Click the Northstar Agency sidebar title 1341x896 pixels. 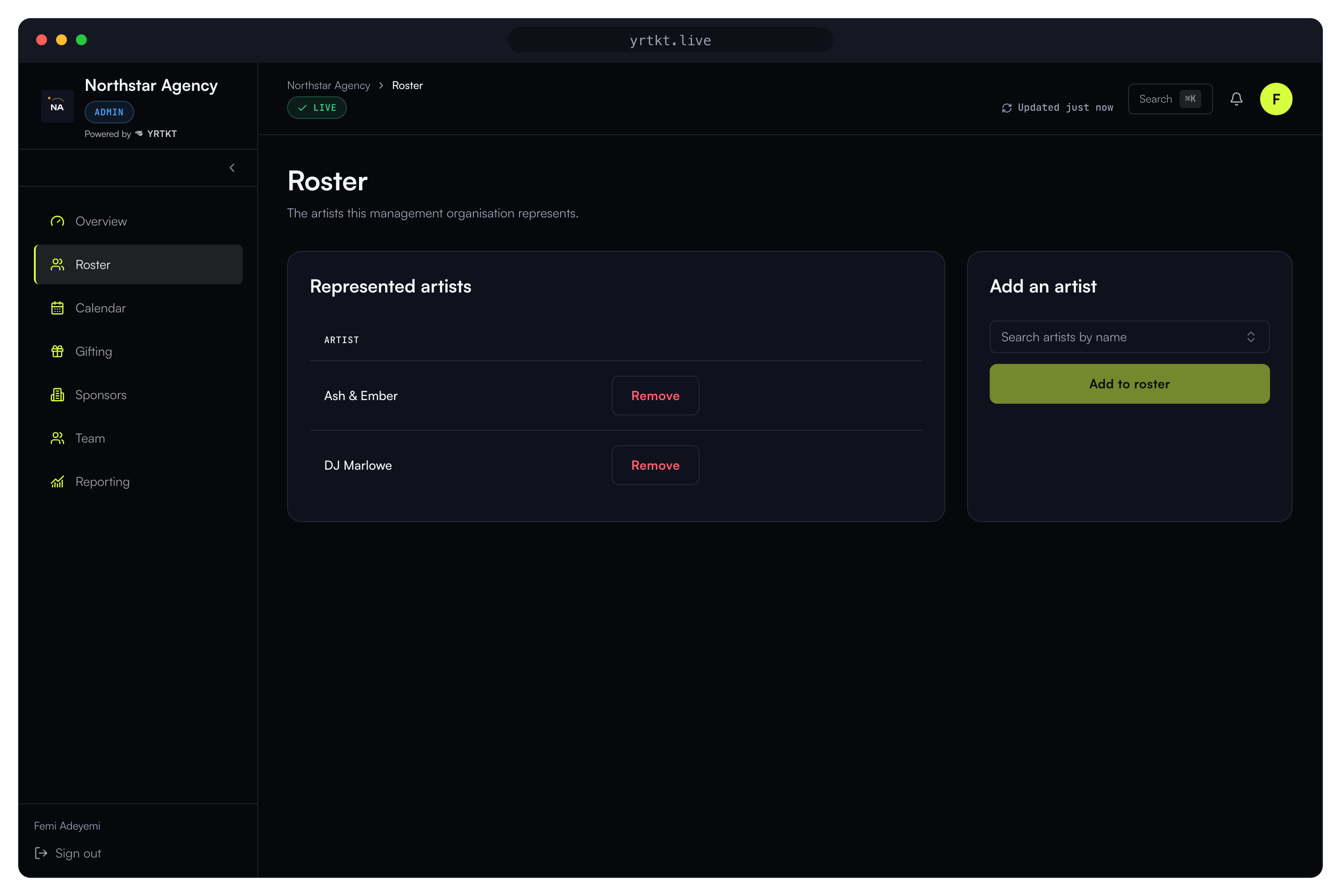[x=151, y=86]
